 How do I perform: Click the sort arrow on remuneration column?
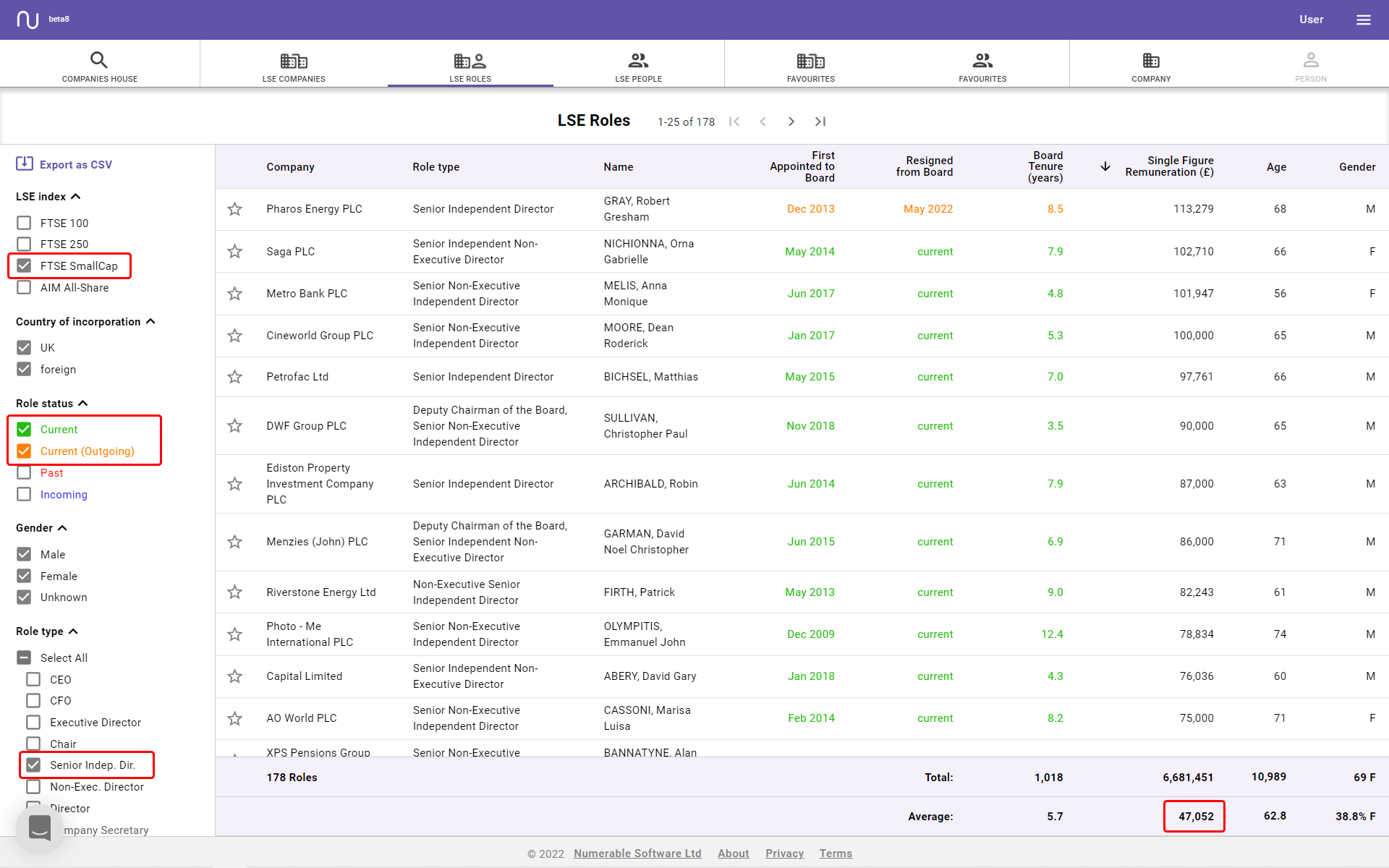pyautogui.click(x=1105, y=166)
